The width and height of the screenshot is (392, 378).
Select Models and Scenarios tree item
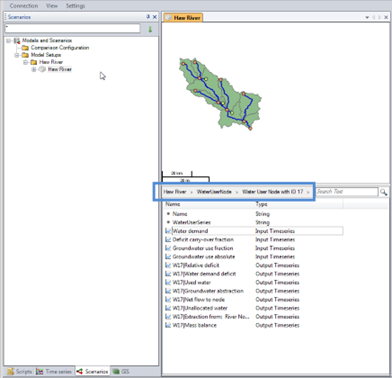point(47,41)
